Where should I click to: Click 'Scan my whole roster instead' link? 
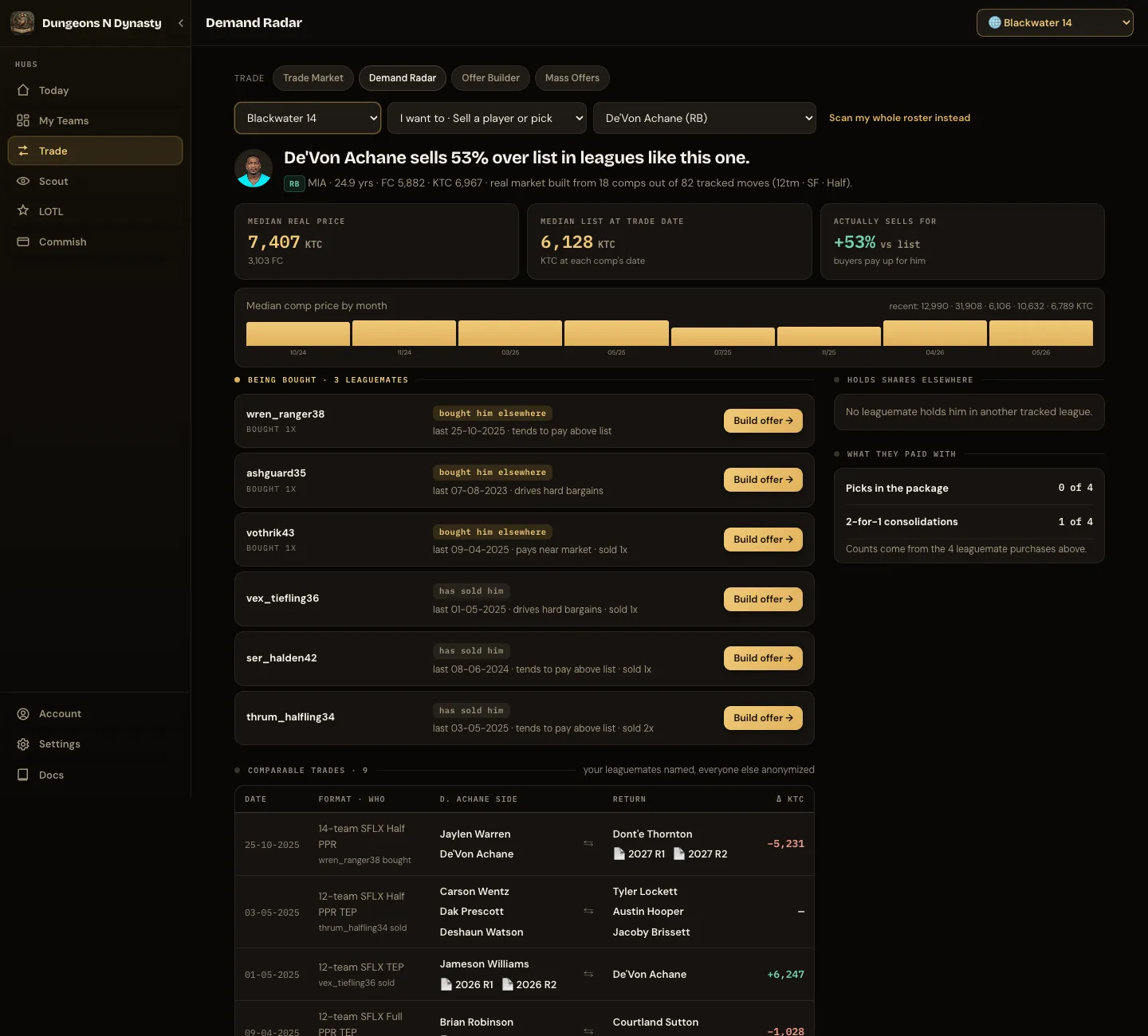click(x=899, y=118)
